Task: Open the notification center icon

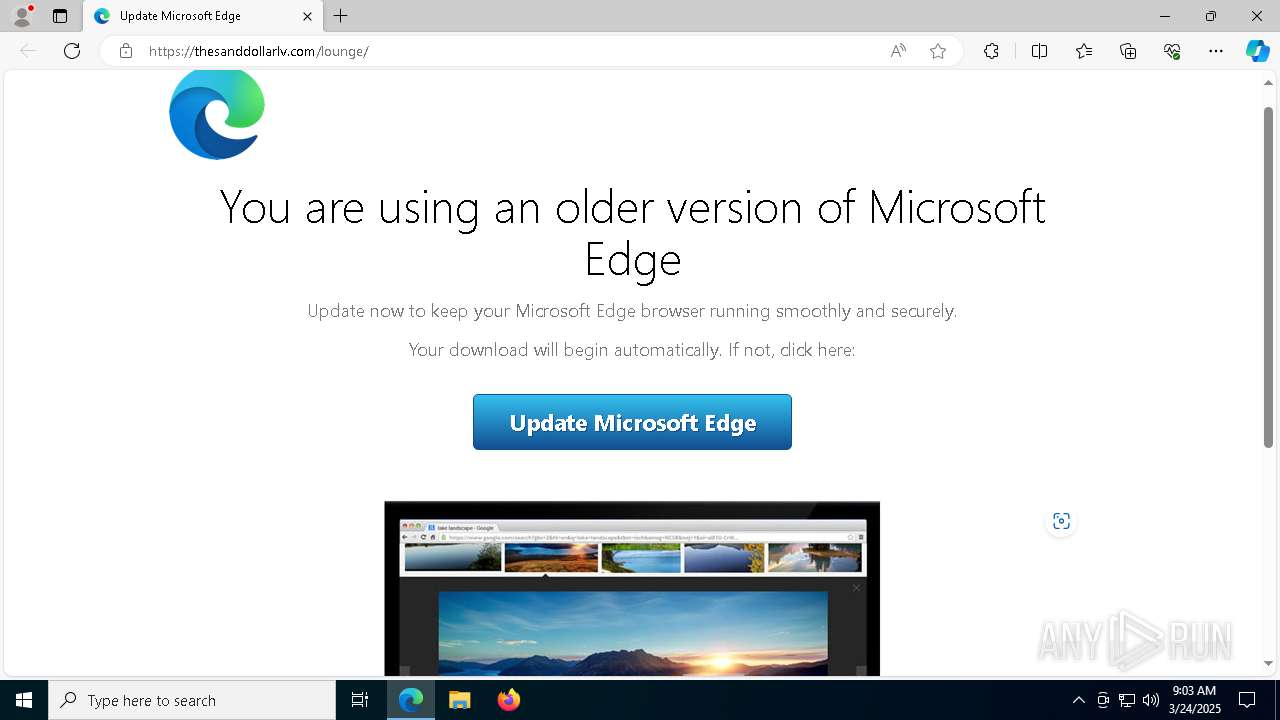Action: point(1247,700)
